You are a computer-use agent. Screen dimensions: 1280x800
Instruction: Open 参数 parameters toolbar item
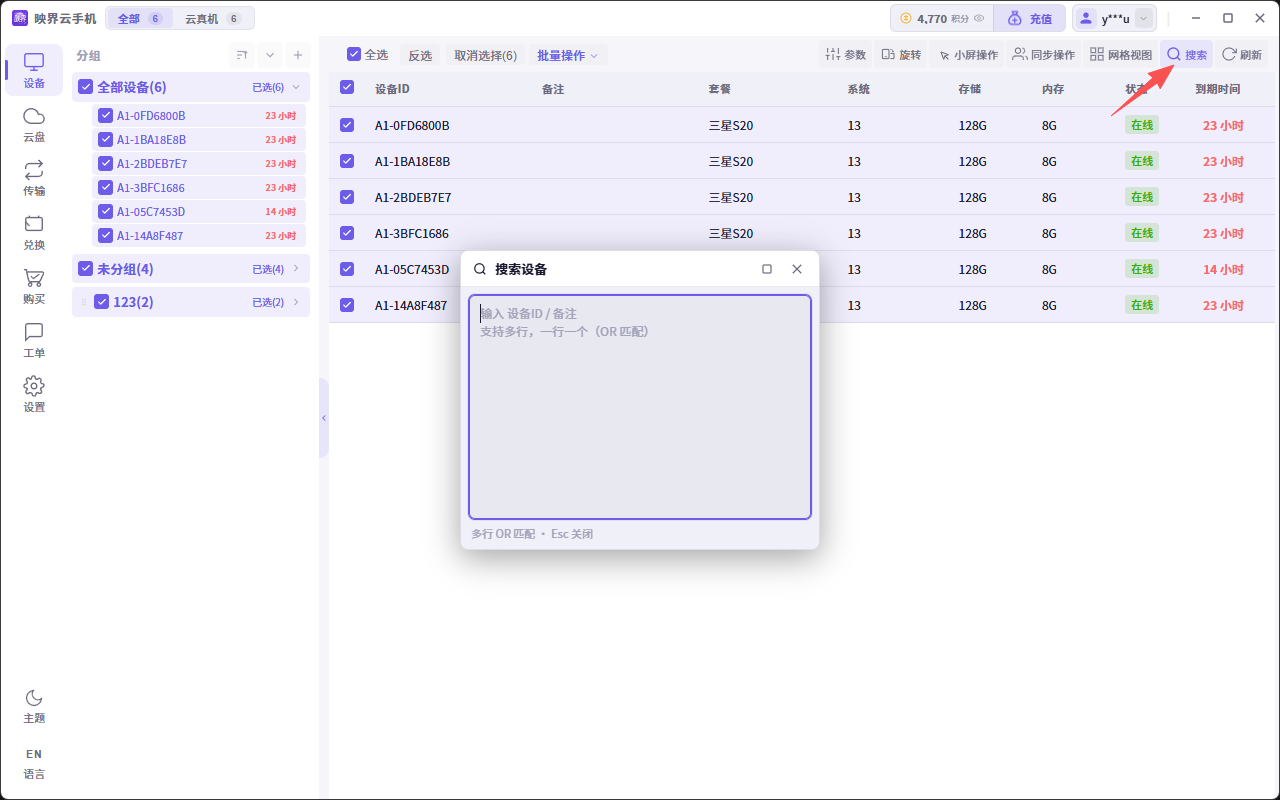pyautogui.click(x=845, y=55)
